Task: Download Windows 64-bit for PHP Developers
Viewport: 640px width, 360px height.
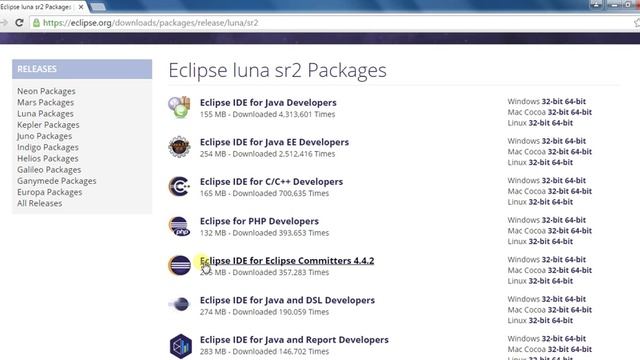Action: click(x=575, y=220)
